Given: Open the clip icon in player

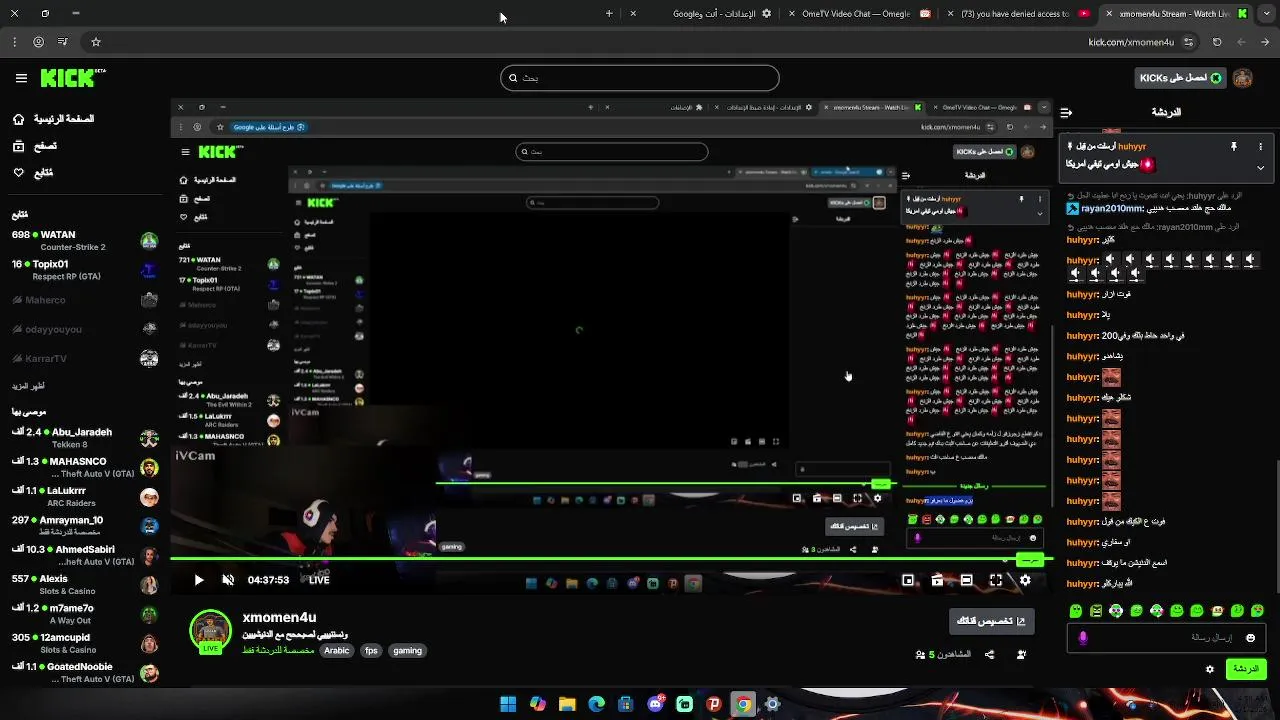Looking at the screenshot, I should (937, 580).
